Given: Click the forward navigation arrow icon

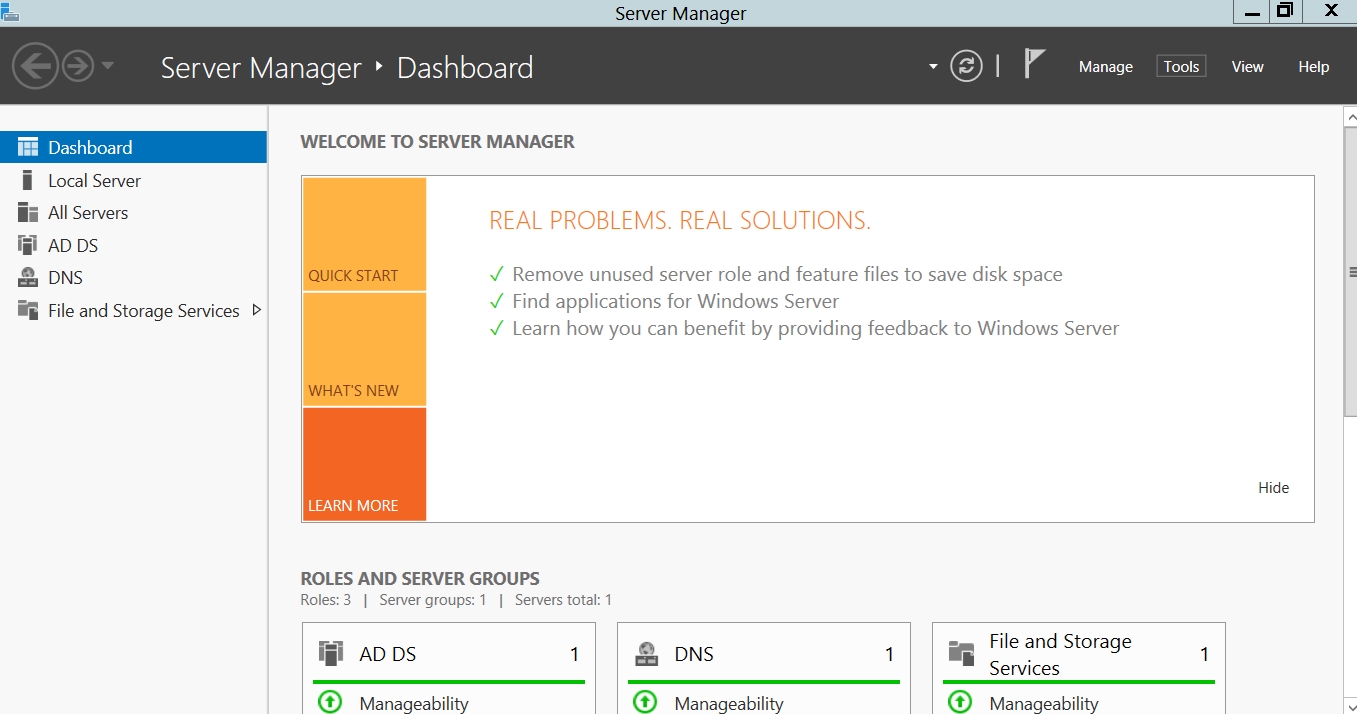Looking at the screenshot, I should [78, 67].
